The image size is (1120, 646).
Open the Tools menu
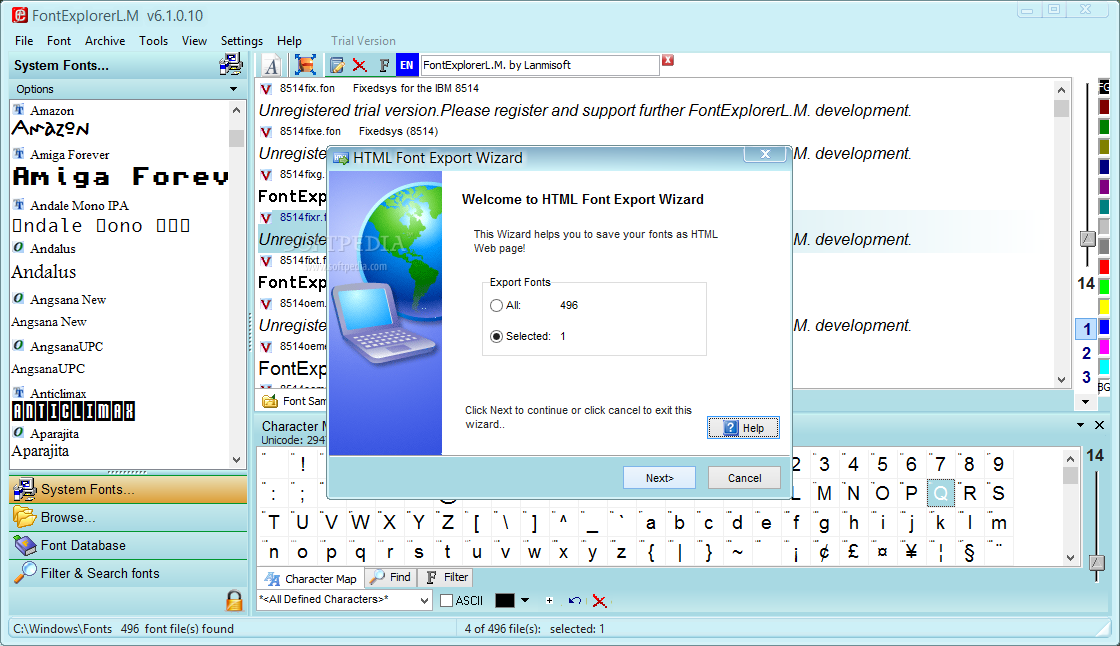[x=154, y=41]
